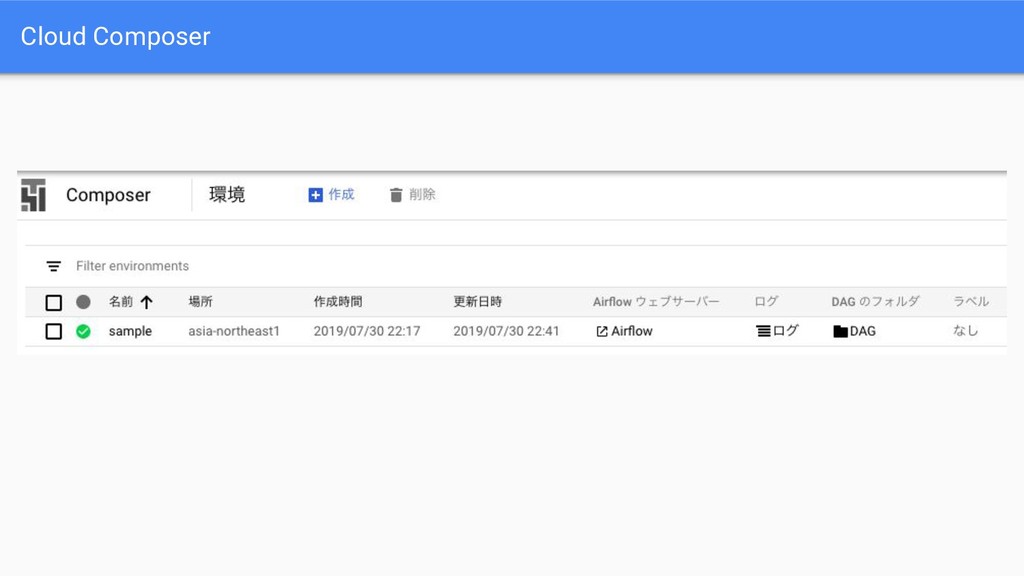Click the 作成時間 column header
The image size is (1024, 576).
[x=338, y=302]
